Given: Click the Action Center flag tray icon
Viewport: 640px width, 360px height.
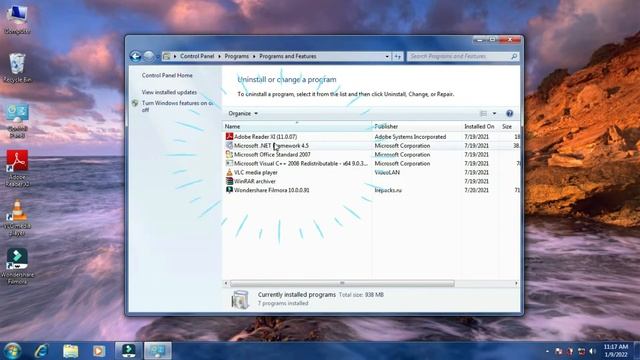Looking at the screenshot, I should pos(558,351).
